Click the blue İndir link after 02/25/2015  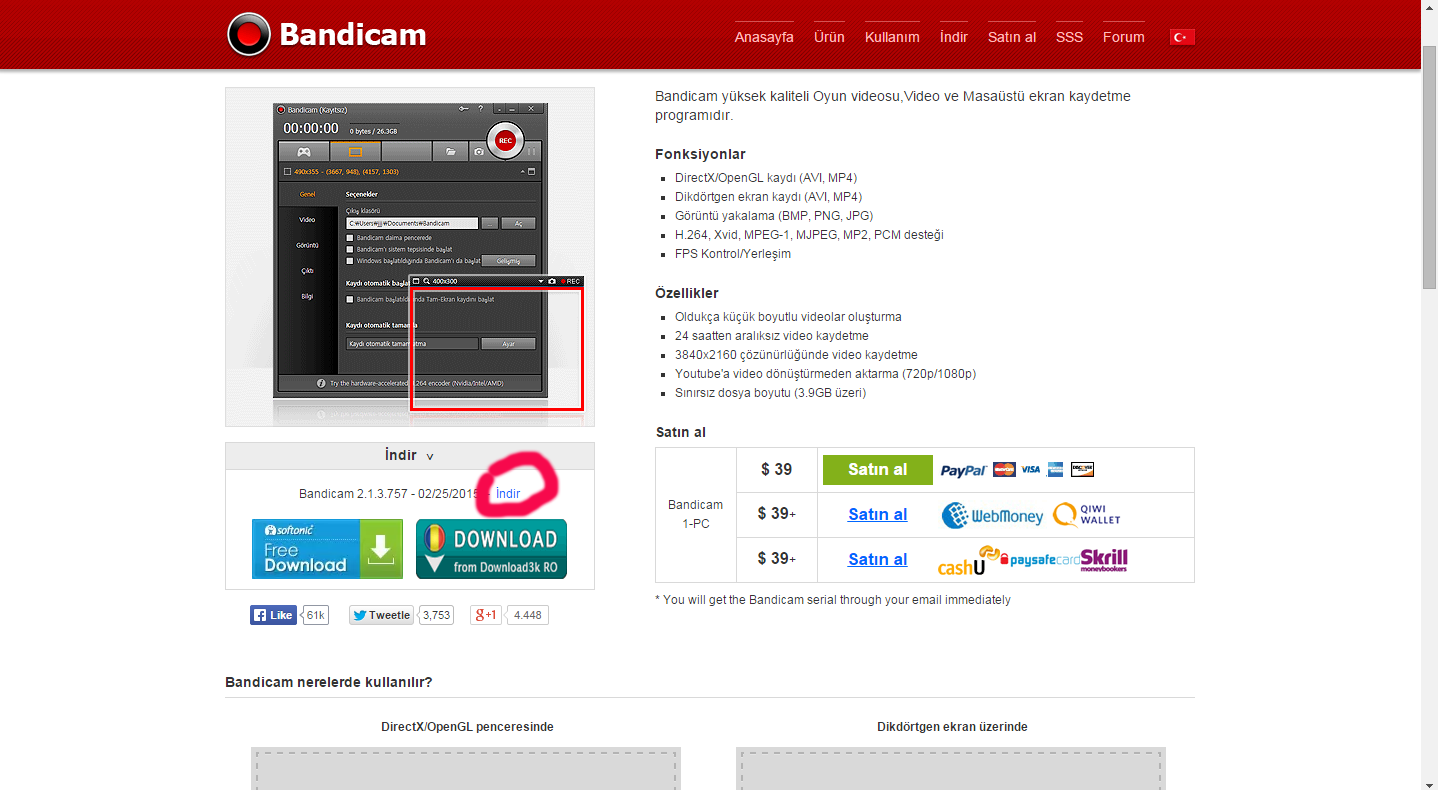508,494
